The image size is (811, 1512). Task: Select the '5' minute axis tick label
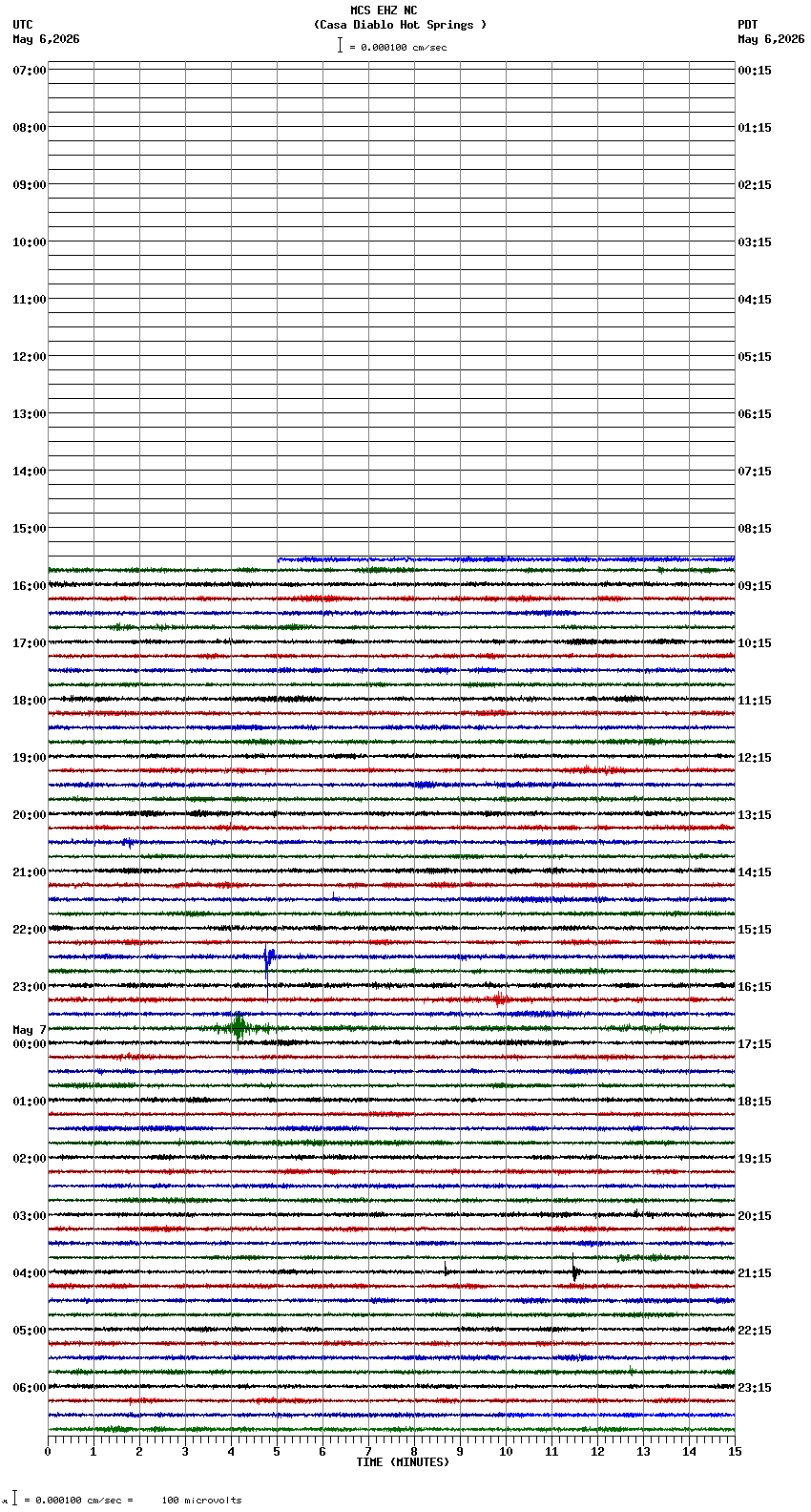(277, 1452)
